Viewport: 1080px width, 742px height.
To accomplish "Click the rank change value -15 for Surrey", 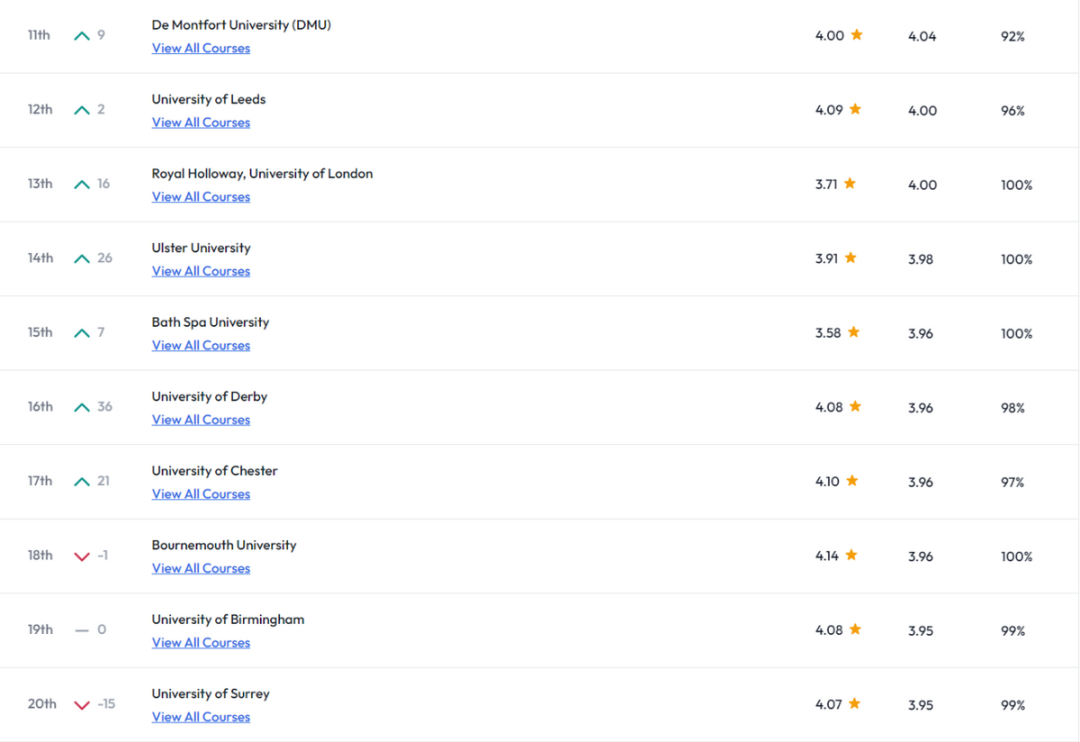I will (106, 704).
